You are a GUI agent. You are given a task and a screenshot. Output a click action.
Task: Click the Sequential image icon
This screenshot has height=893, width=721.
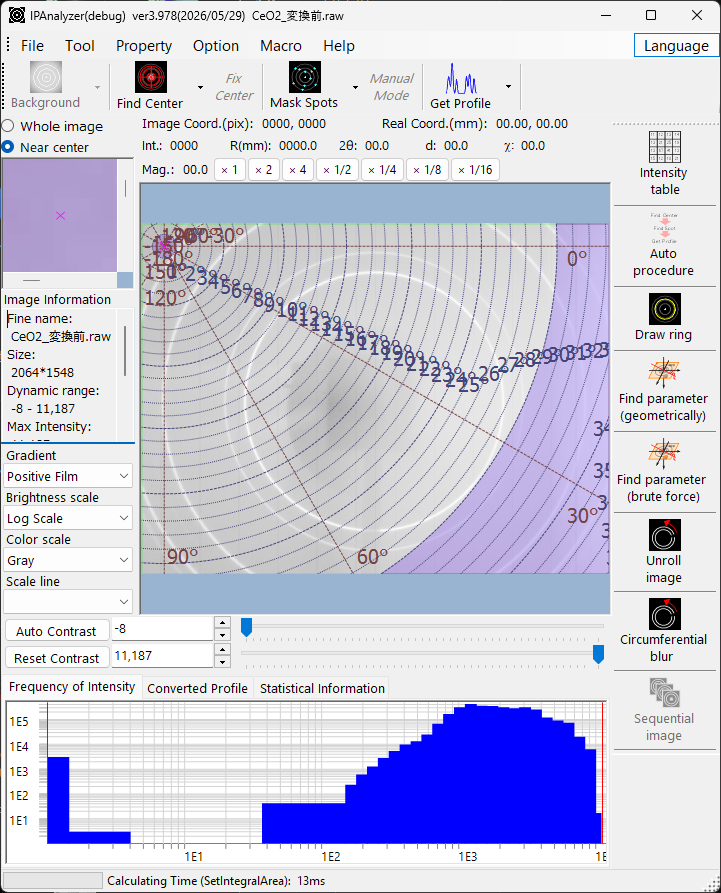tap(665, 693)
